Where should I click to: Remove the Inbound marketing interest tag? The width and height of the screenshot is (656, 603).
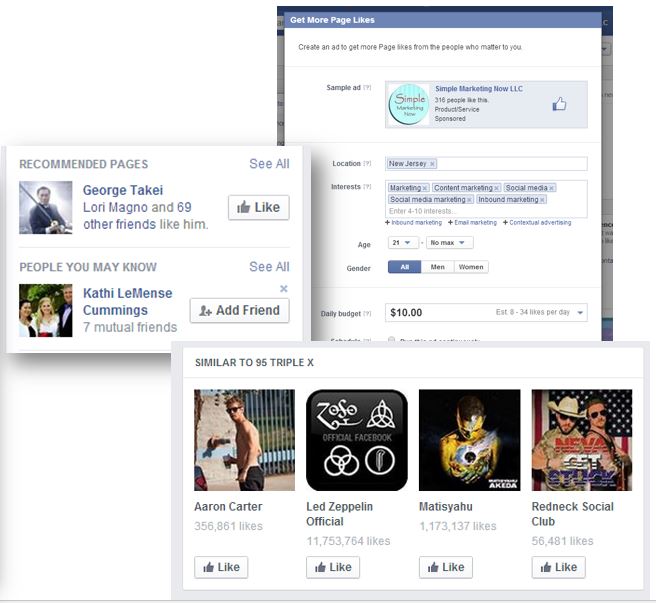[542, 200]
